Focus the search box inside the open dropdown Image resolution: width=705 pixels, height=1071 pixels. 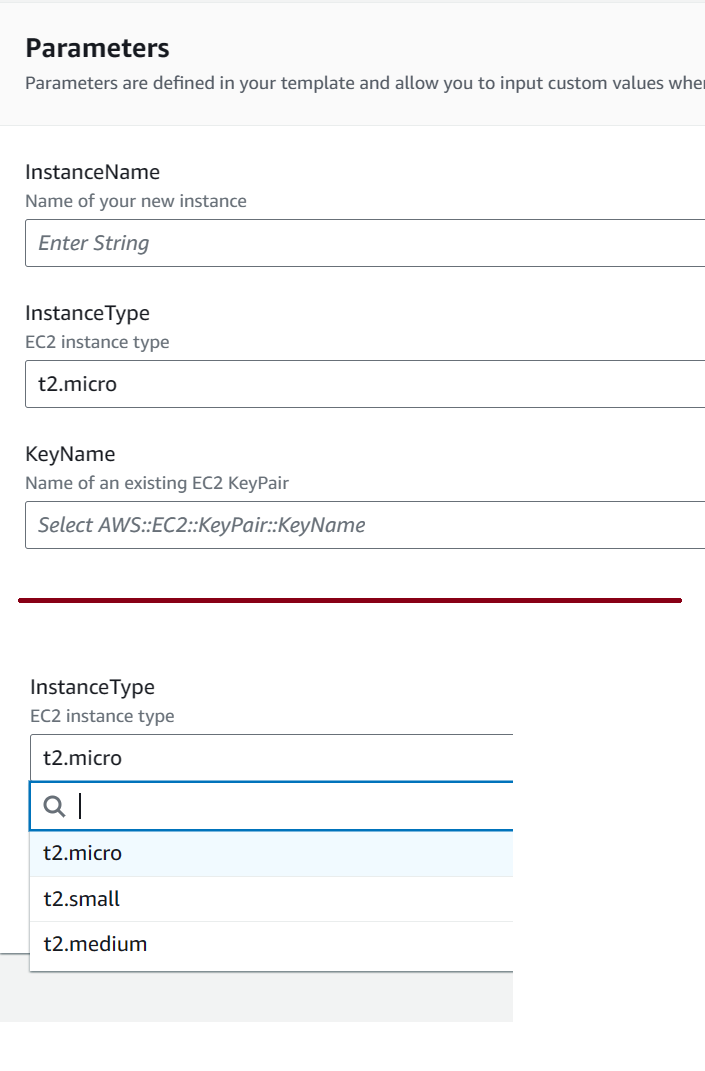click(290, 807)
